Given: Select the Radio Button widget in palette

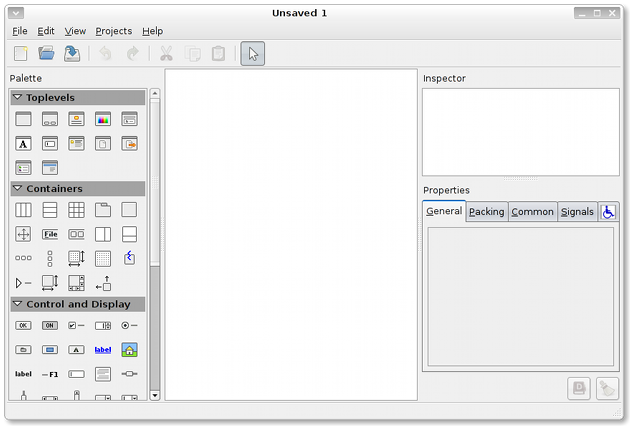Looking at the screenshot, I should tap(129, 326).
